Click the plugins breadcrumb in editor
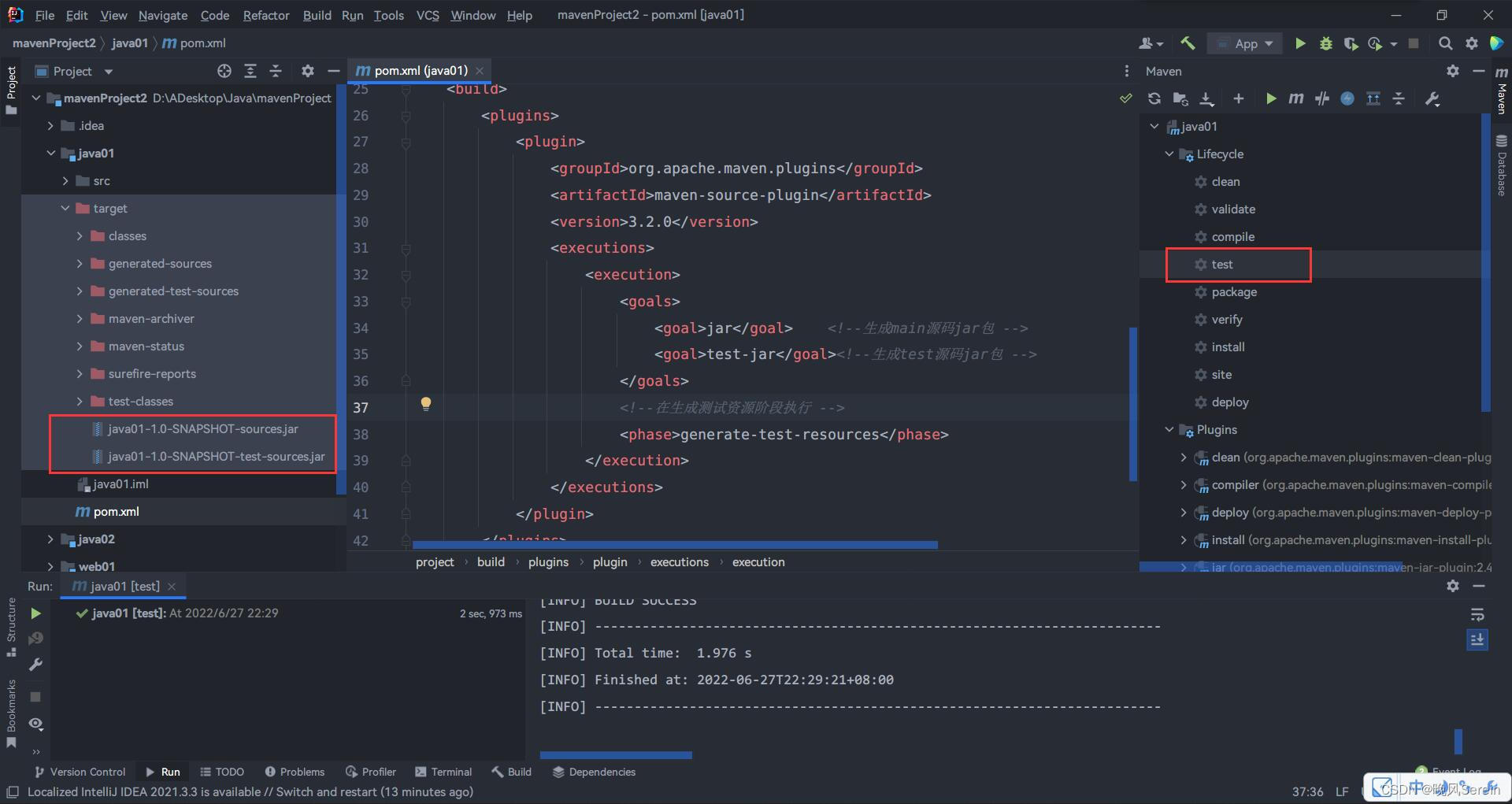This screenshot has height=804, width=1512. (x=548, y=562)
